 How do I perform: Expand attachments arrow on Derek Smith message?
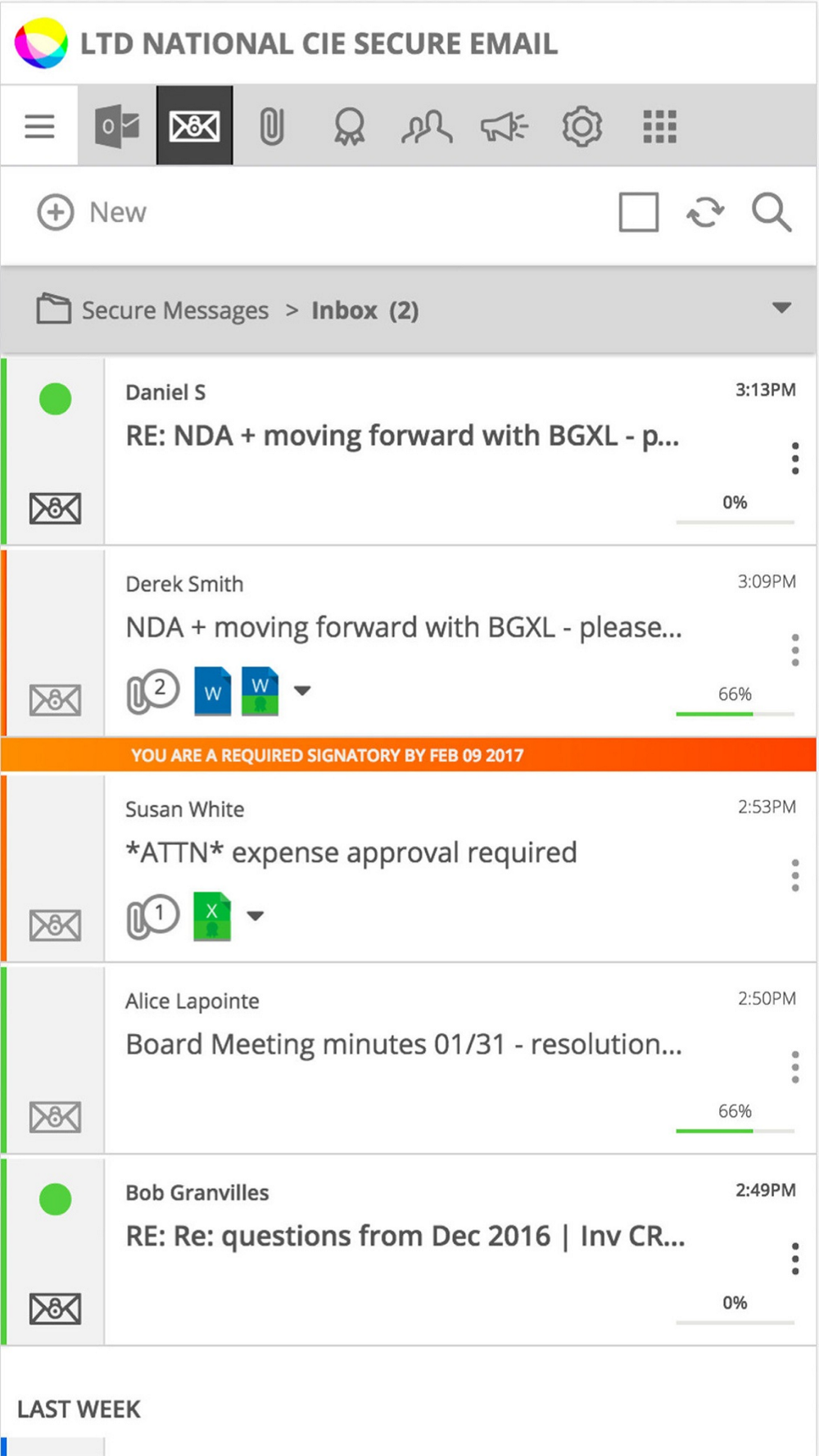click(302, 690)
